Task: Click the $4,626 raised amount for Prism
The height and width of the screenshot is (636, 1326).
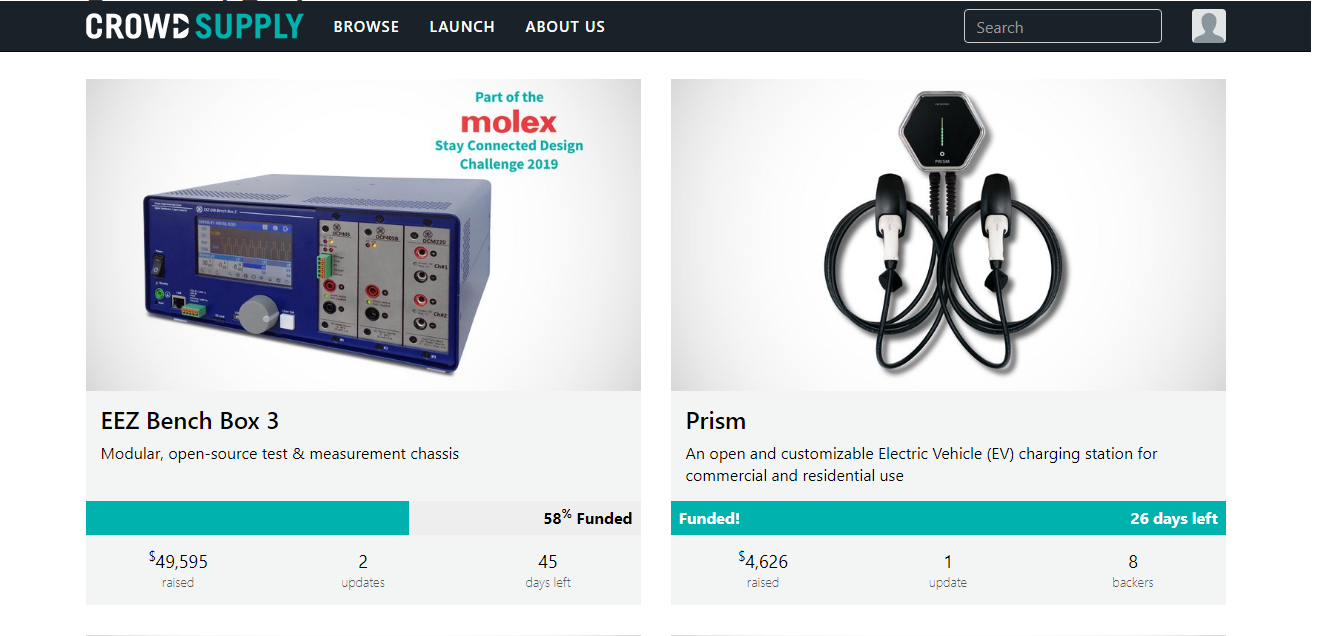Action: [x=763, y=562]
